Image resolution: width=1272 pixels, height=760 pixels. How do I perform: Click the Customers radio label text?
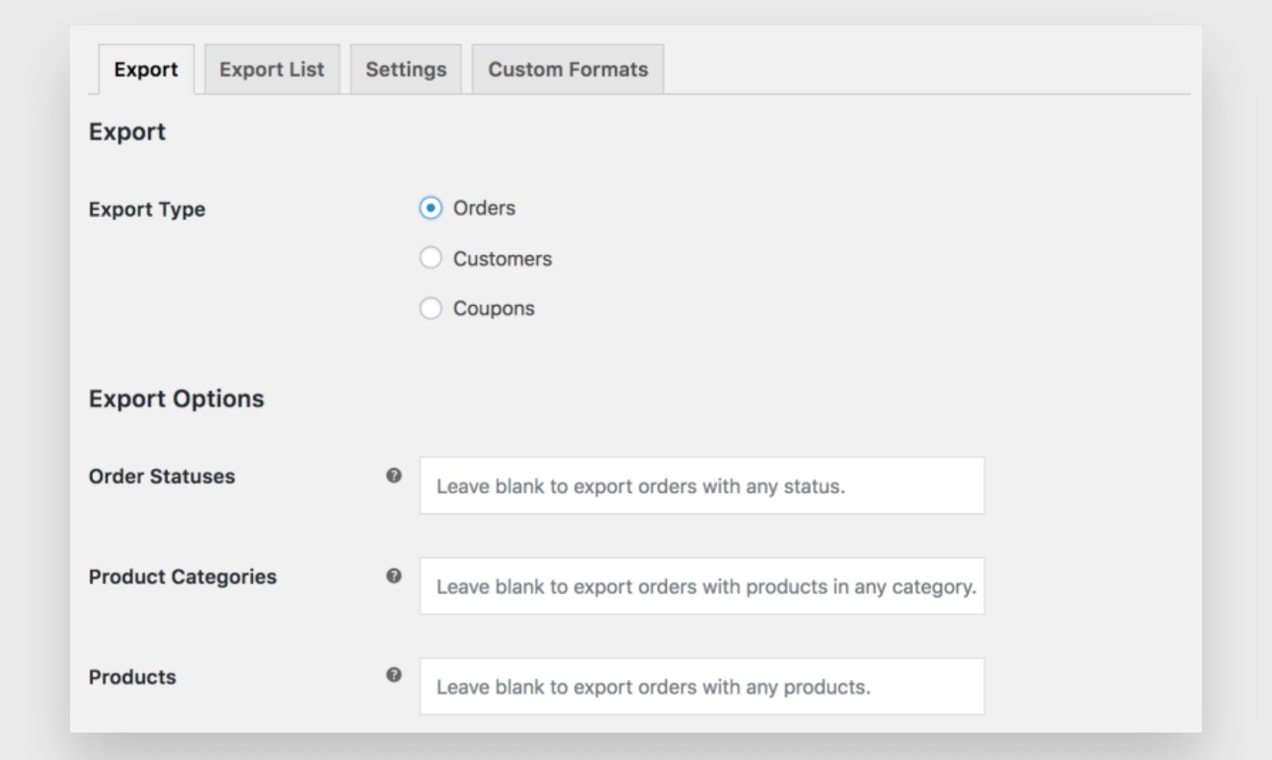coord(502,259)
